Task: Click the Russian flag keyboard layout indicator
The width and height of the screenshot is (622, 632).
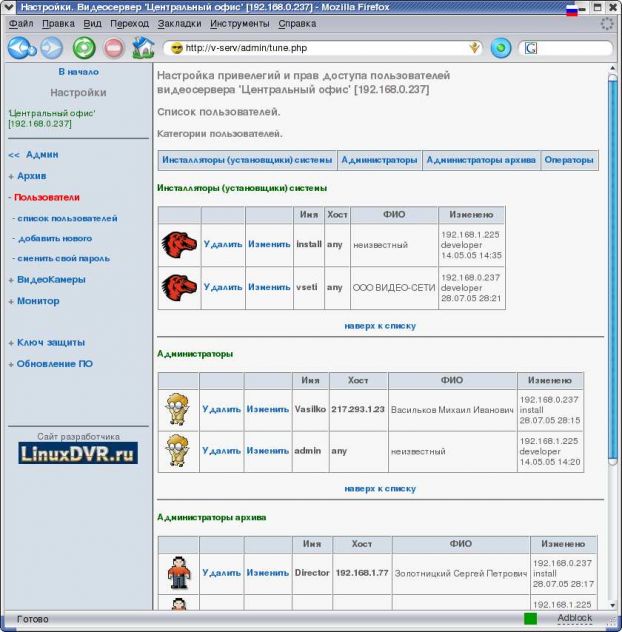Action: pyautogui.click(x=571, y=10)
